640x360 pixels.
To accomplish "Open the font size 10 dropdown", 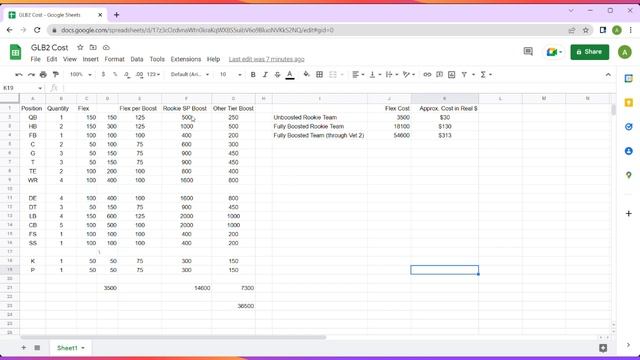I will pos(231,75).
